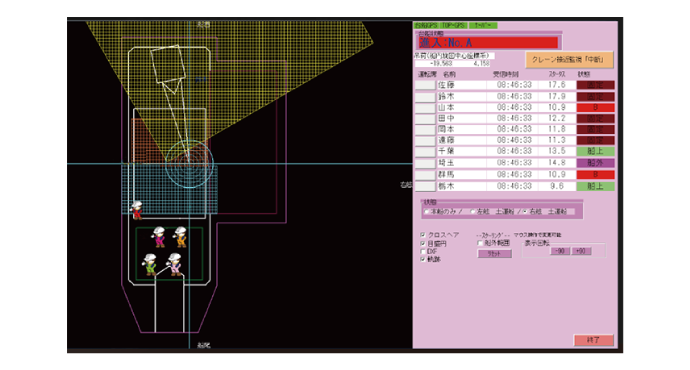Click the purple 船外 status badge for 埼玉
Viewport: 690px width, 370px height.
click(x=595, y=163)
